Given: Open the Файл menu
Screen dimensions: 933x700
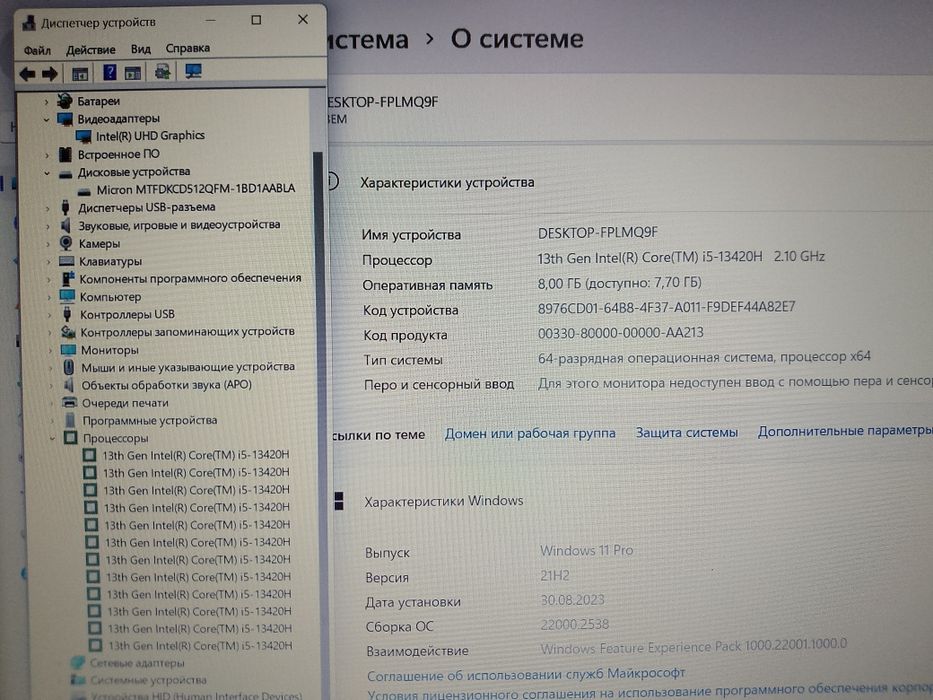Looking at the screenshot, I should (x=37, y=51).
